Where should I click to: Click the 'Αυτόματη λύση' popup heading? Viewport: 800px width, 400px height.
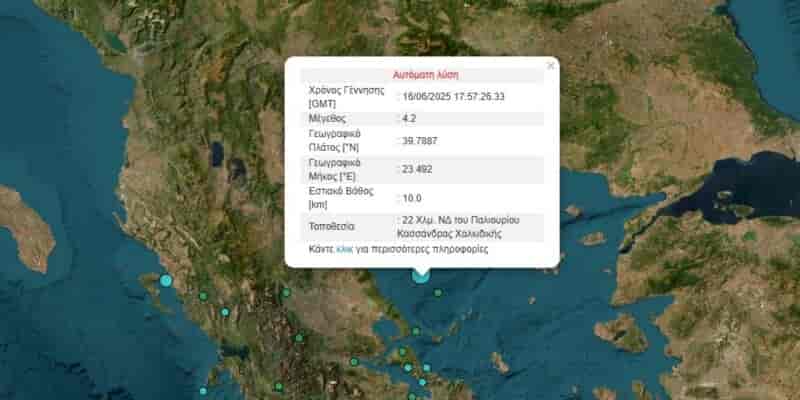pyautogui.click(x=421, y=74)
